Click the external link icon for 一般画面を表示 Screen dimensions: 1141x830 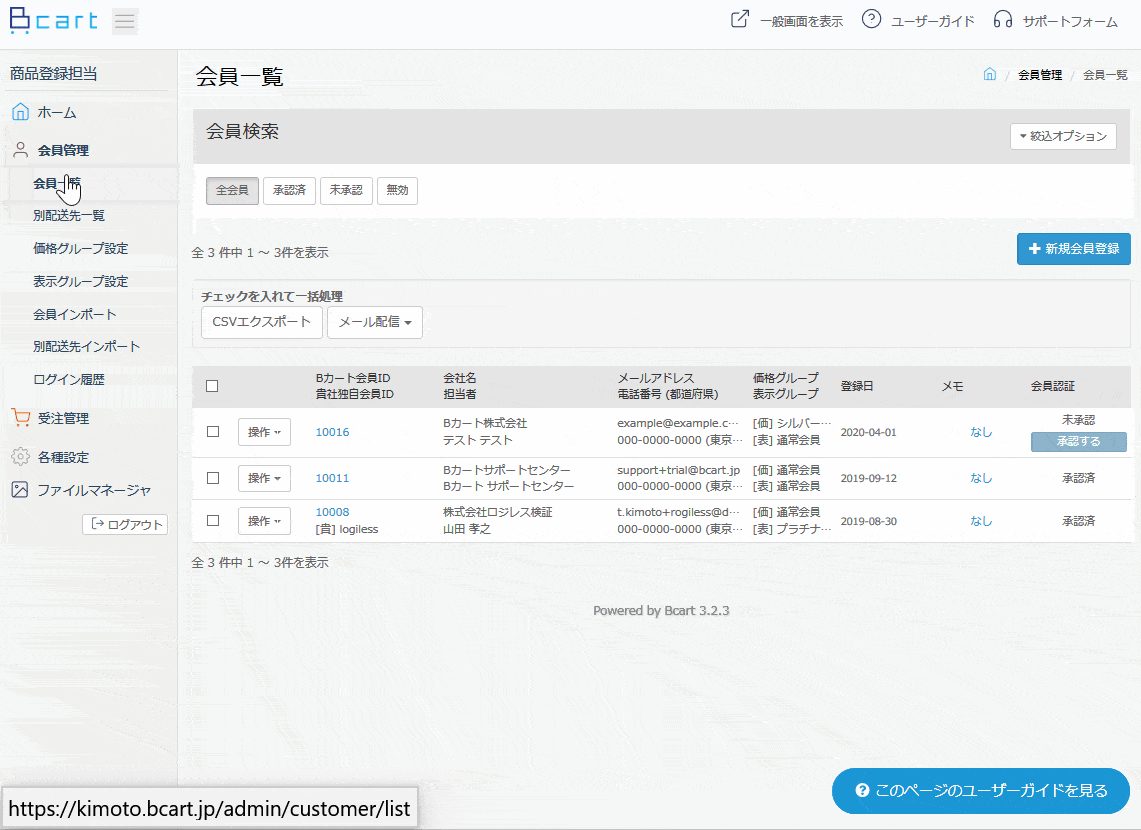[x=739, y=20]
